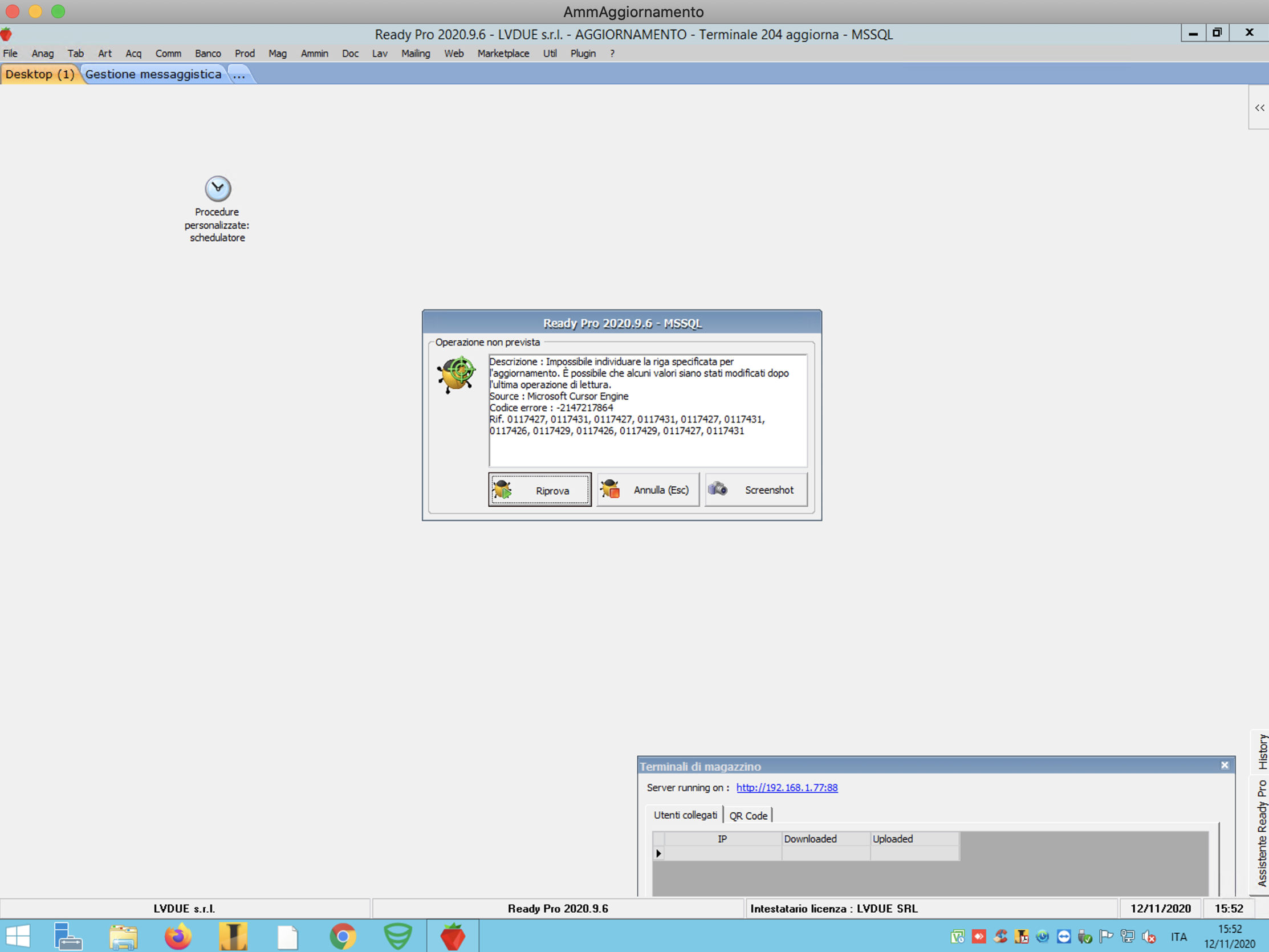Open the Mailing menu
Image resolution: width=1269 pixels, height=952 pixels.
coord(416,54)
